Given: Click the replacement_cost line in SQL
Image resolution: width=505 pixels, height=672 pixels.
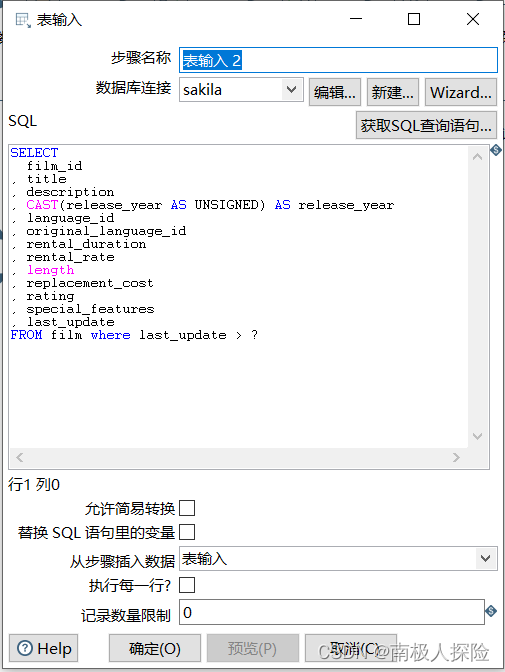Looking at the screenshot, I should (90, 283).
